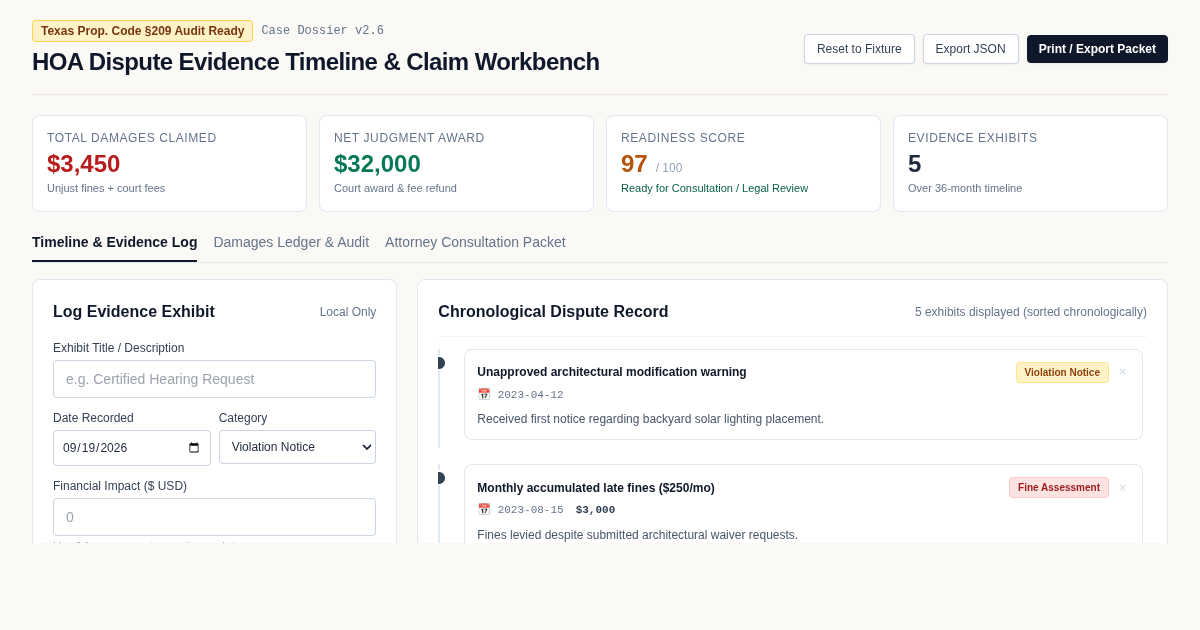
Task: Click 'Monthly accumulated late fines ($250/mo)' title
Action: 596,488
